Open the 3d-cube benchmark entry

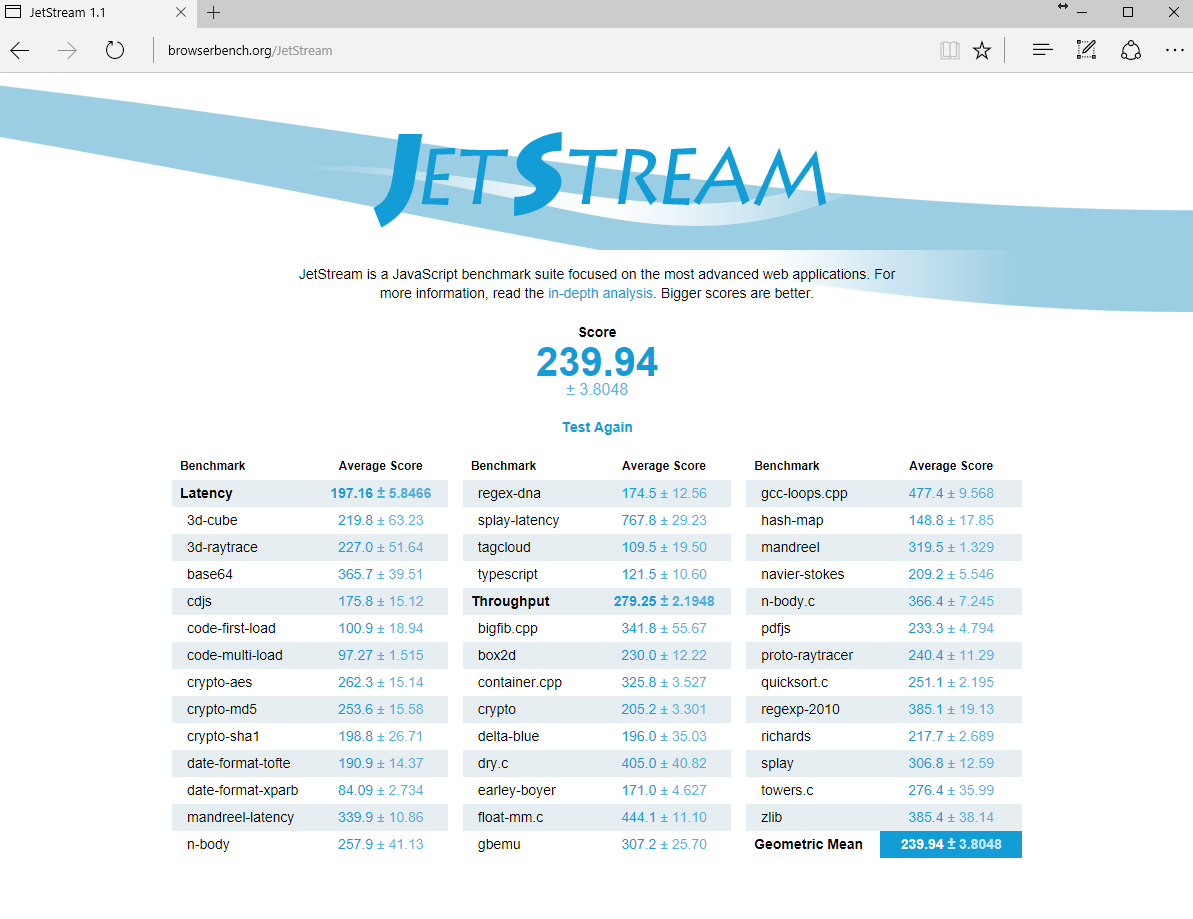(212, 520)
